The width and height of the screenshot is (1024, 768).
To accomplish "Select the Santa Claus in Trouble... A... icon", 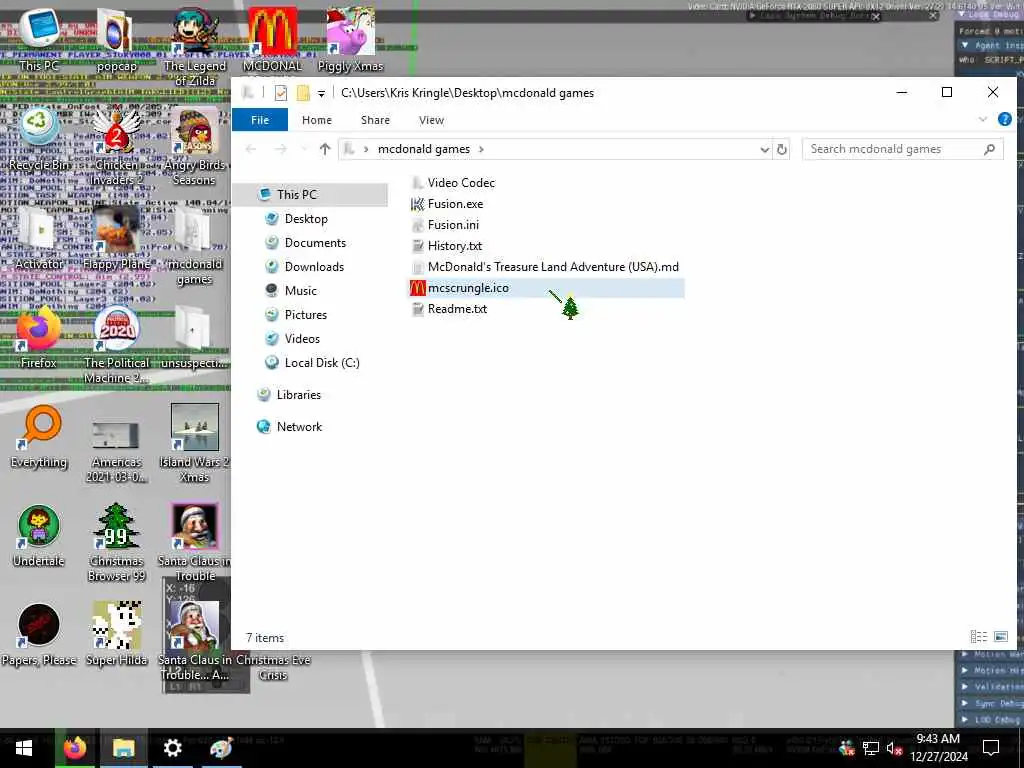I will (x=194, y=641).
